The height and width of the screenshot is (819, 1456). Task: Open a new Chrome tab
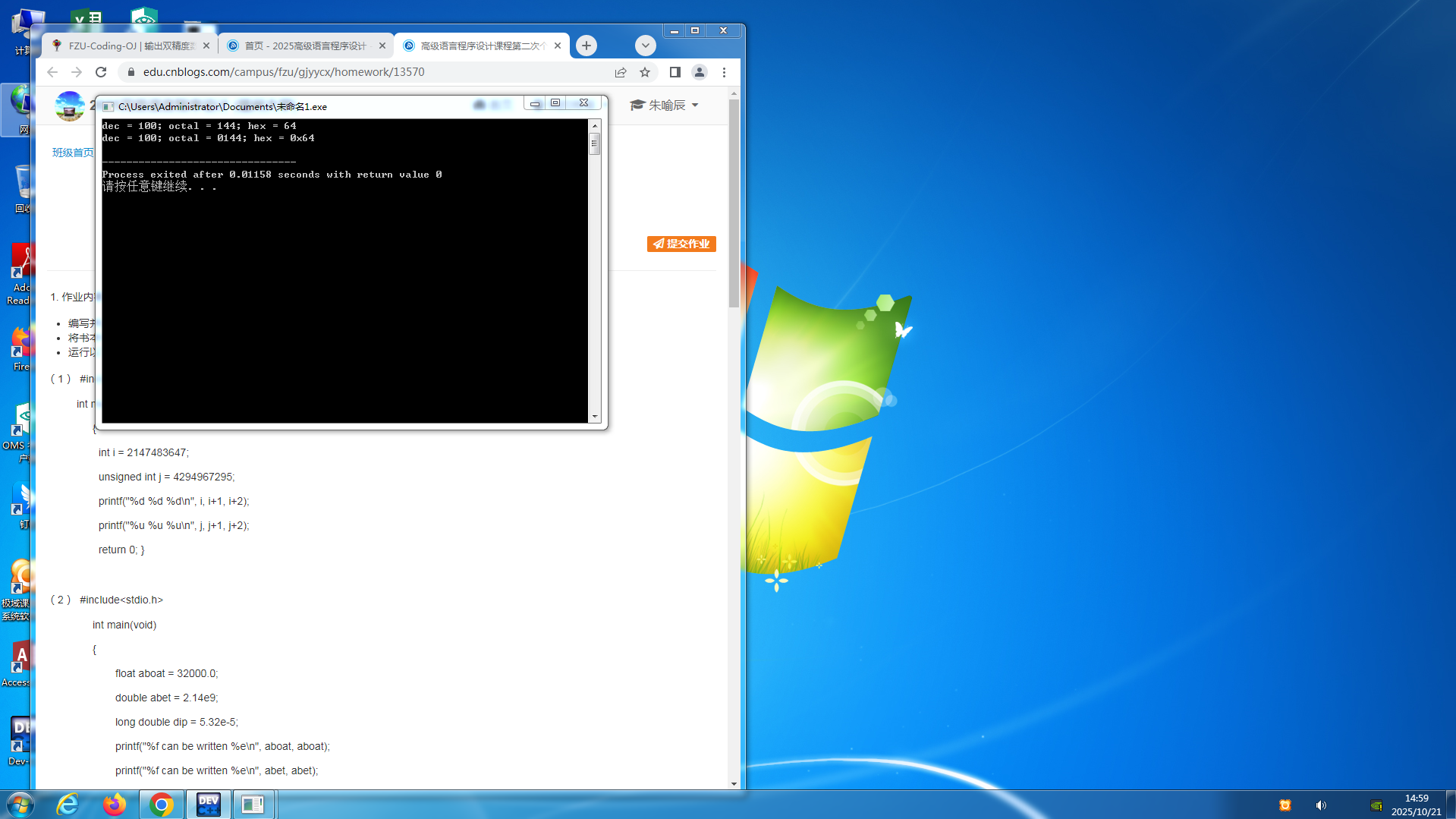coord(586,46)
